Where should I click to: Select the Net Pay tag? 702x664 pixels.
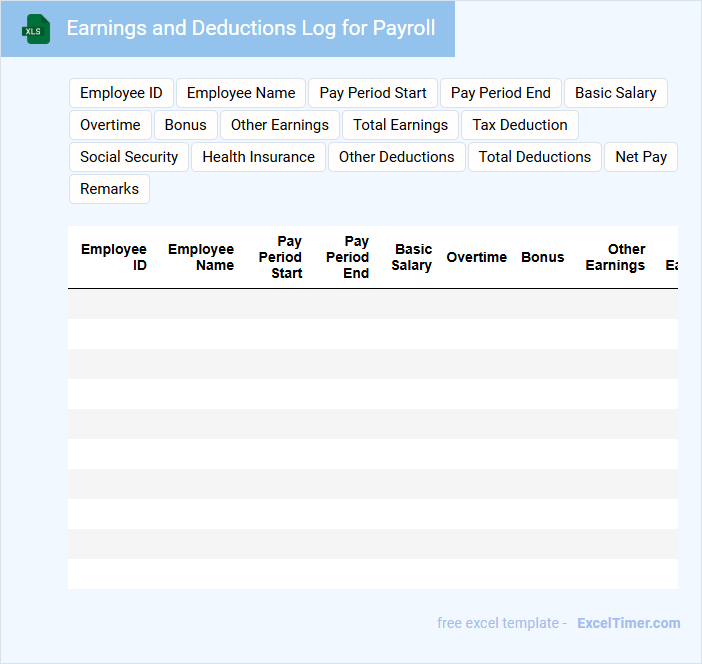pos(641,157)
